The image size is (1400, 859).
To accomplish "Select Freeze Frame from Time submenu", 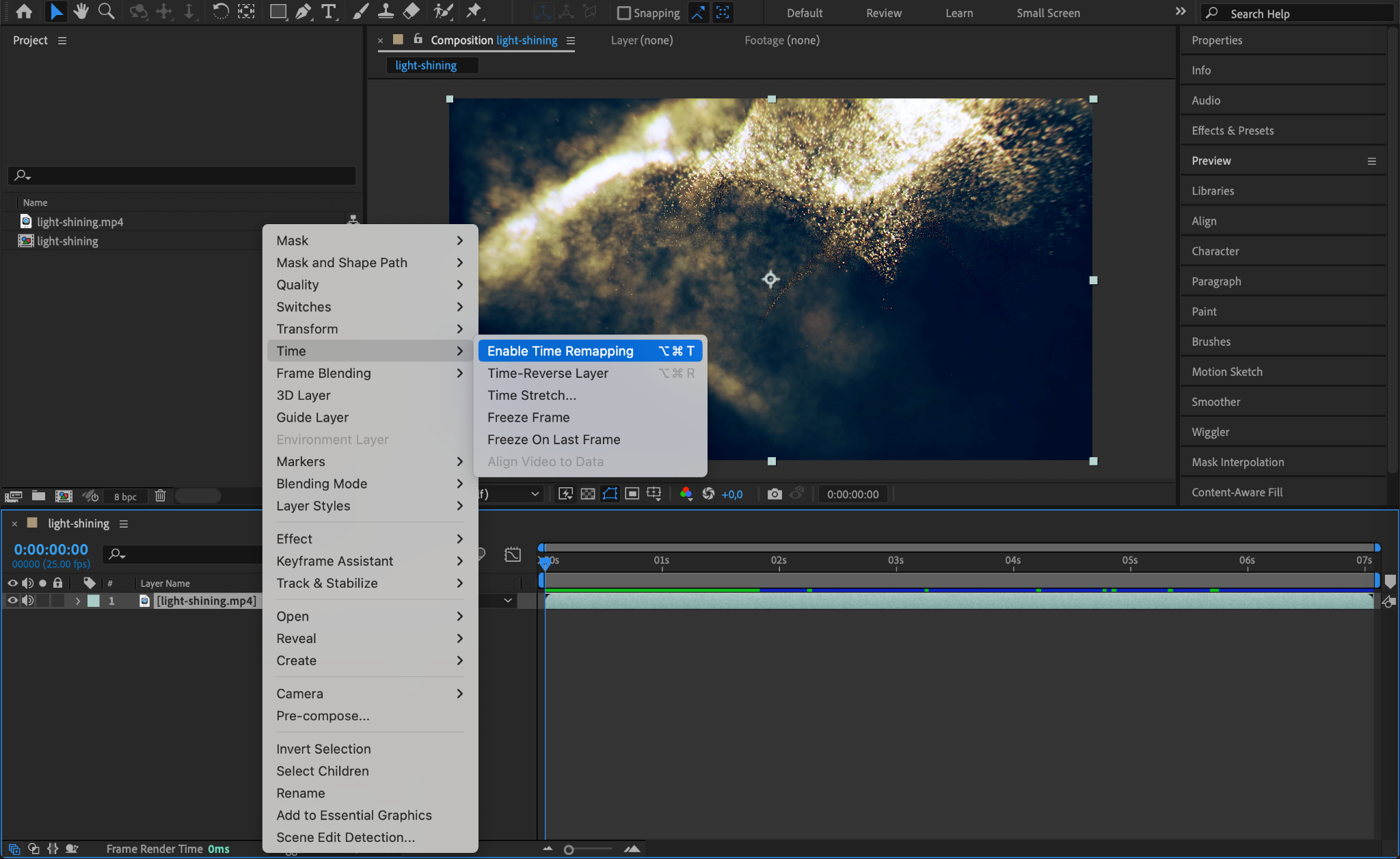I will [528, 418].
